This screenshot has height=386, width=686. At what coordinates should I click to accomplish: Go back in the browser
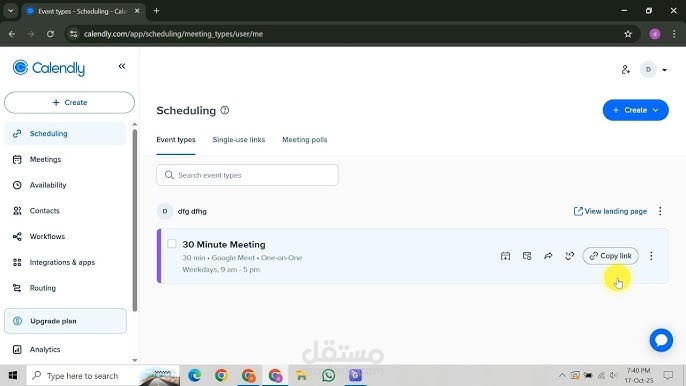pos(12,34)
